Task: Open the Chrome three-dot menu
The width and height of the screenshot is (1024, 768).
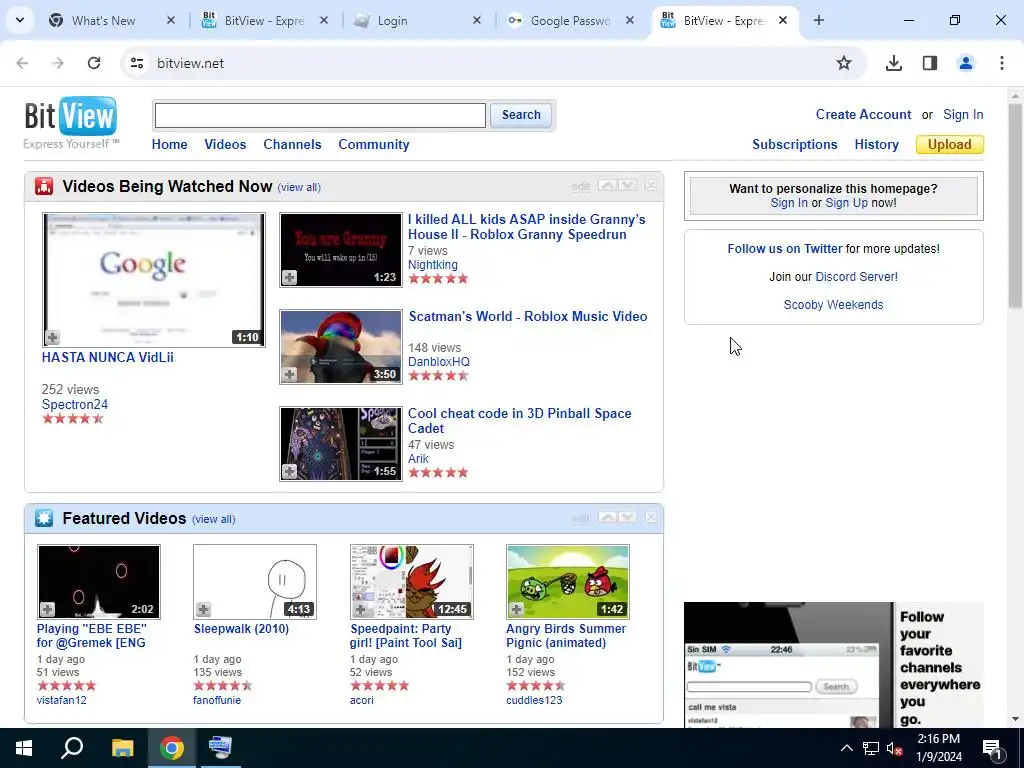Action: (1001, 63)
